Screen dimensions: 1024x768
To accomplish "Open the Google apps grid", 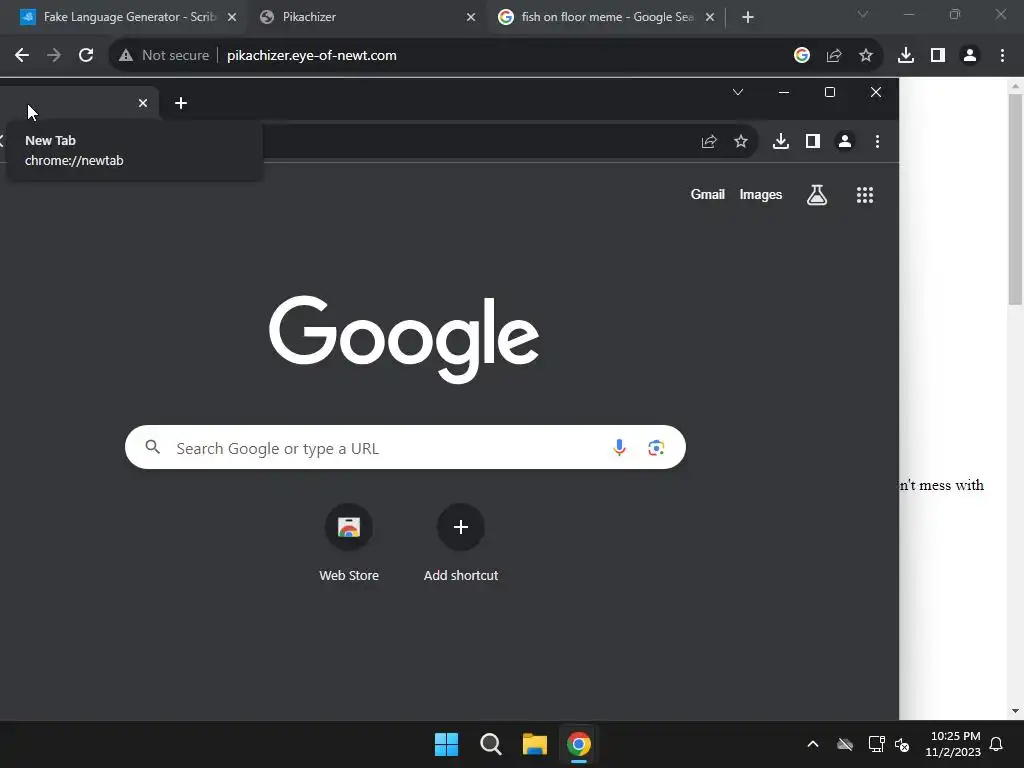I will (x=865, y=195).
